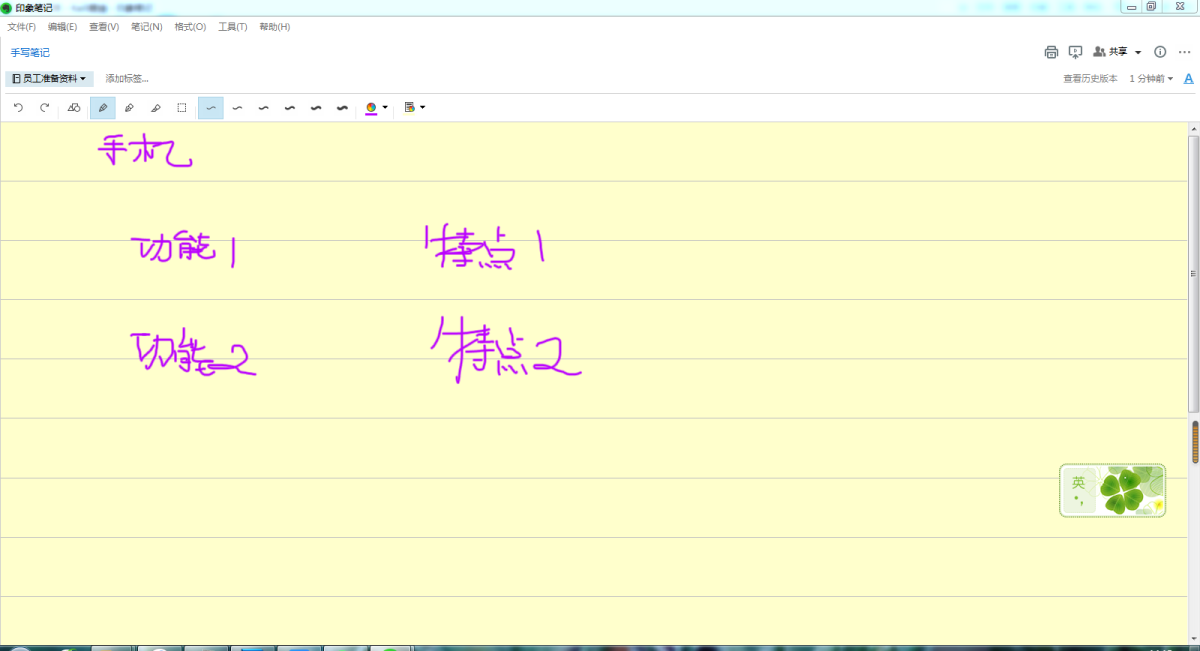Expand the paper background style dropdown

coord(414,108)
